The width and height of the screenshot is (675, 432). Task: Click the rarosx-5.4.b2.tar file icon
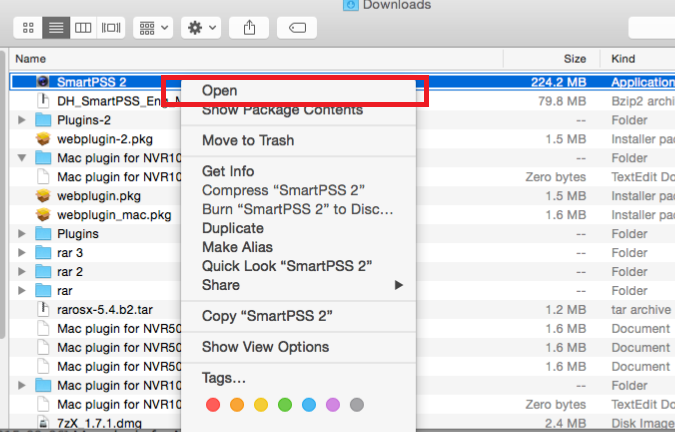43,309
